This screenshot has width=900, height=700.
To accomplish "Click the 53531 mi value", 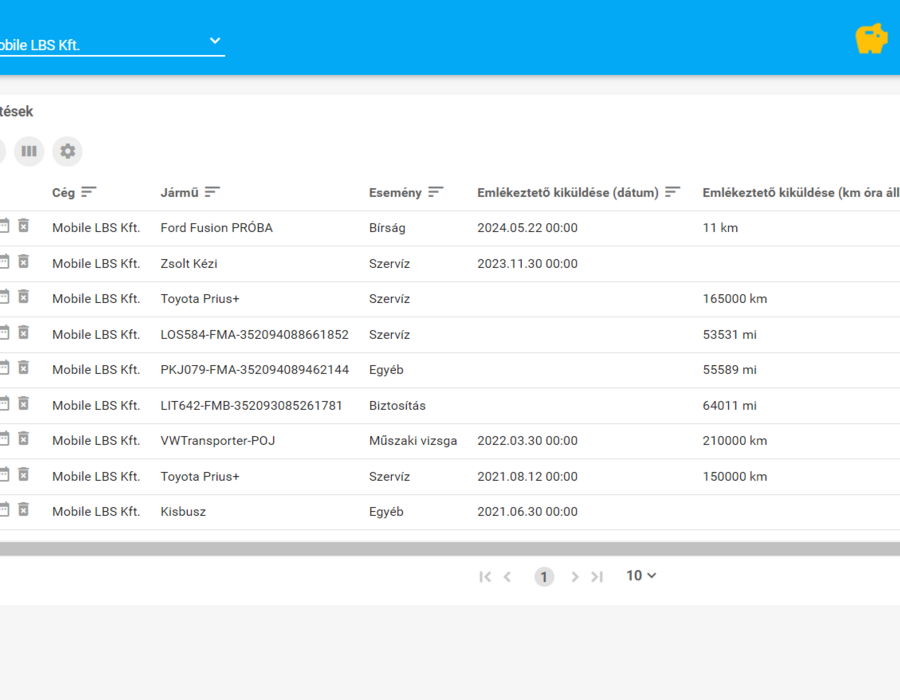I will pyautogui.click(x=730, y=335).
